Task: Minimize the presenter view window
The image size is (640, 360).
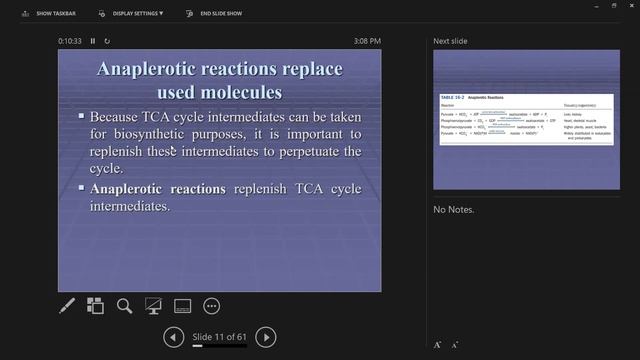Action: pyautogui.click(x=596, y=6)
